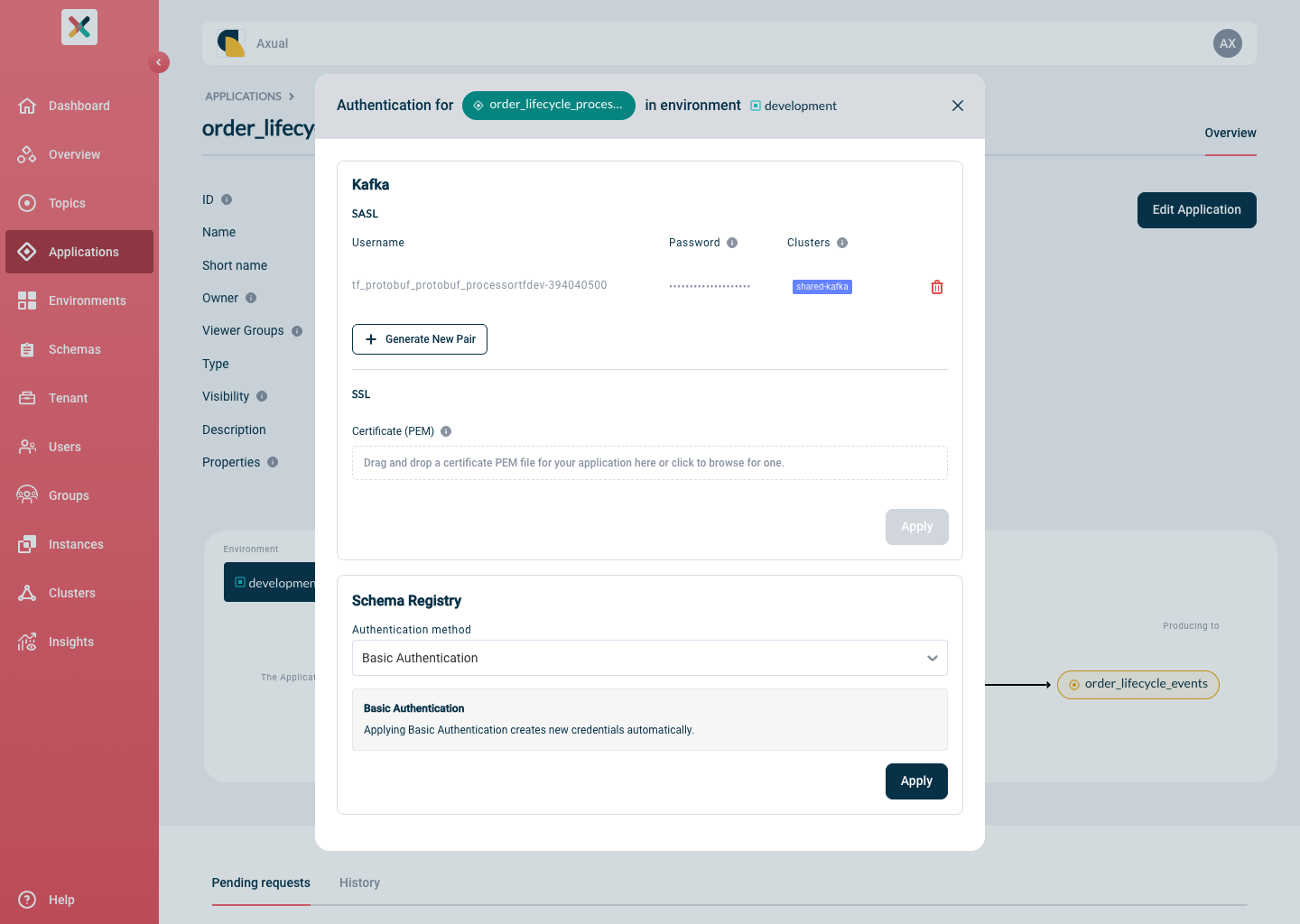Click the Kafka section Apply button
Screen dimensions: 1300x924
click(917, 527)
